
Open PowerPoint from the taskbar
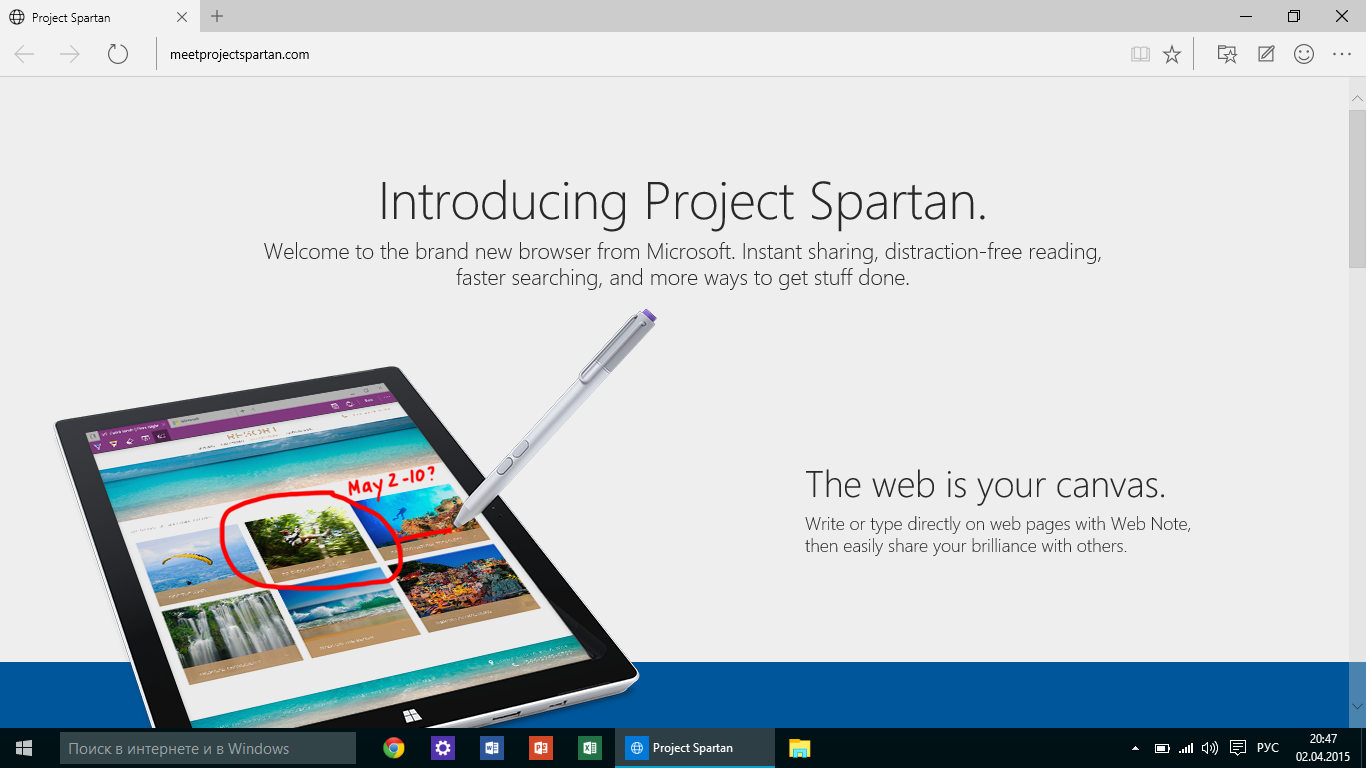click(541, 748)
